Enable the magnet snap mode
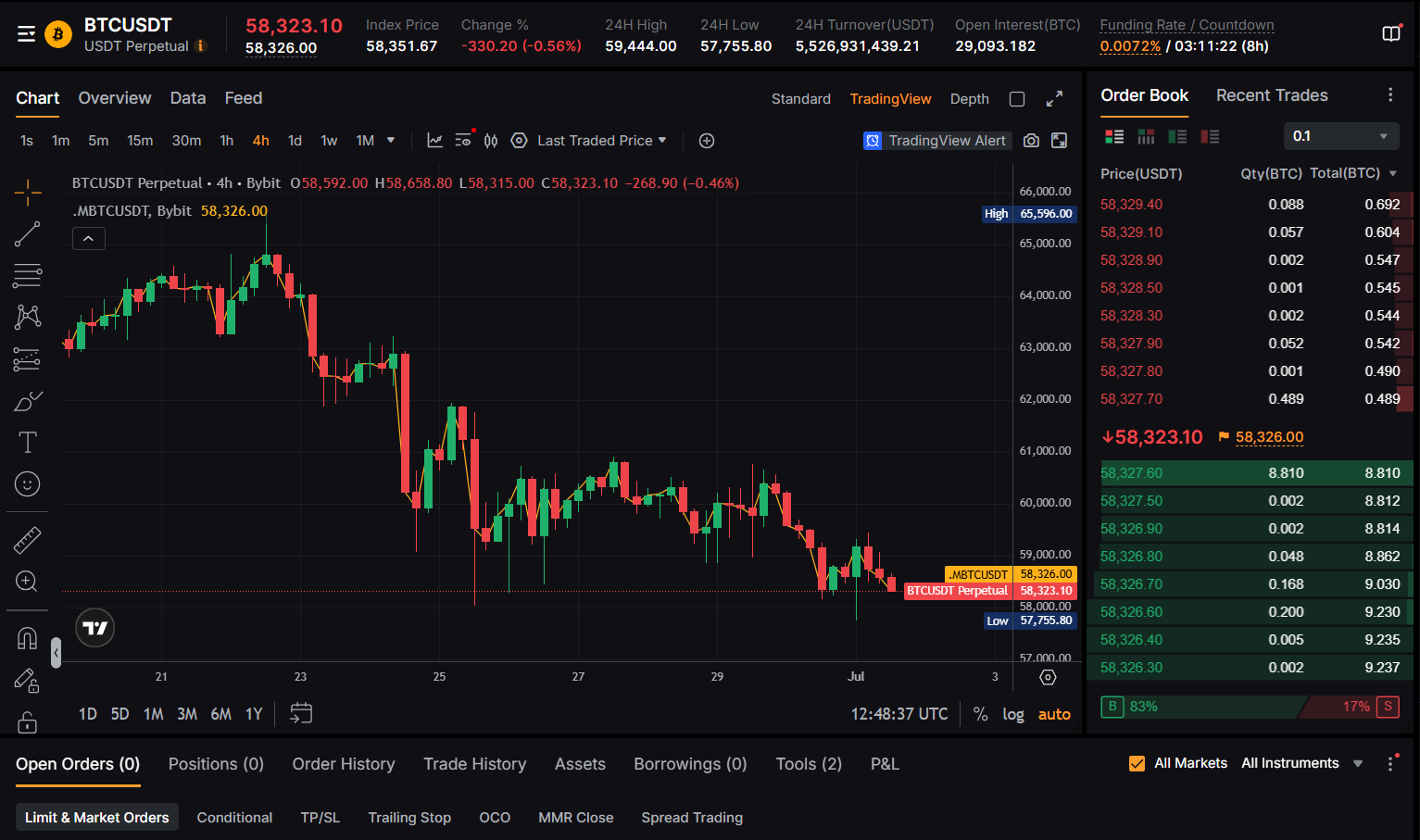This screenshot has width=1420, height=840. coord(28,638)
